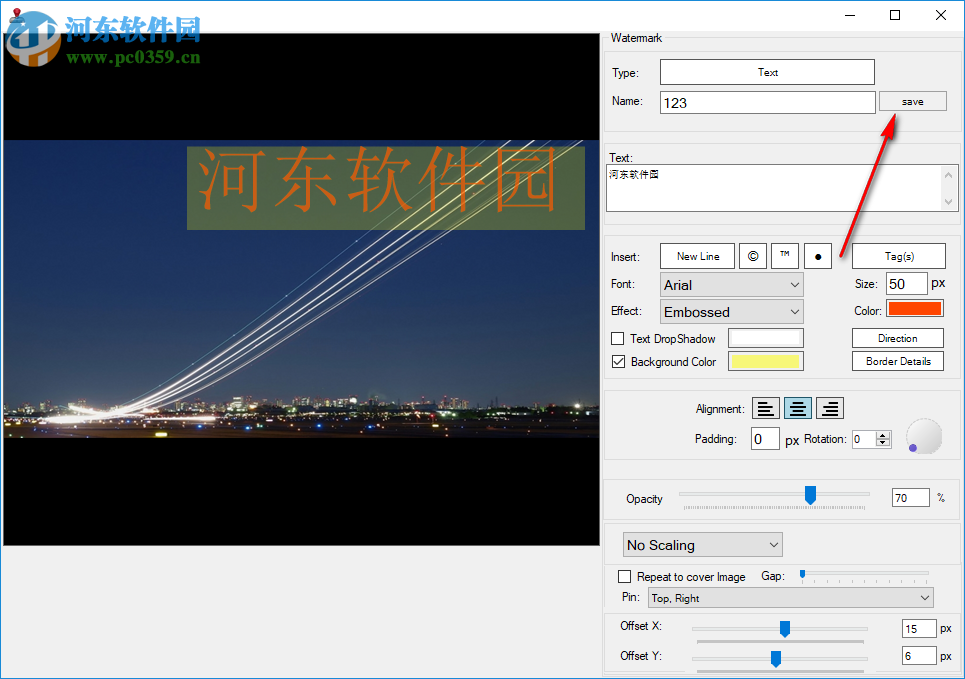Select left text alignment
Screen dimensions: 965x679
[765, 408]
